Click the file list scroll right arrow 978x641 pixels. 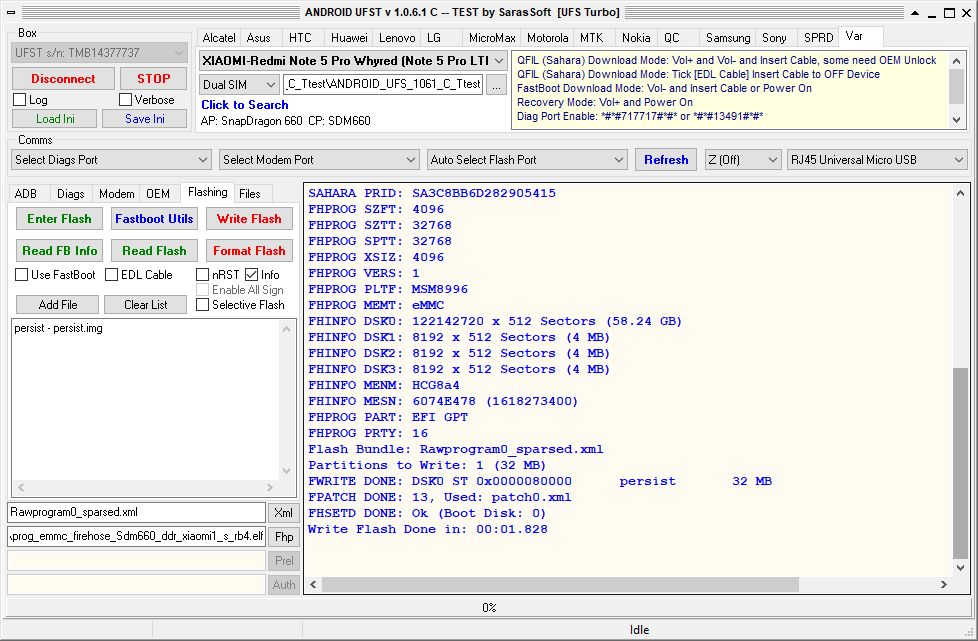point(270,488)
